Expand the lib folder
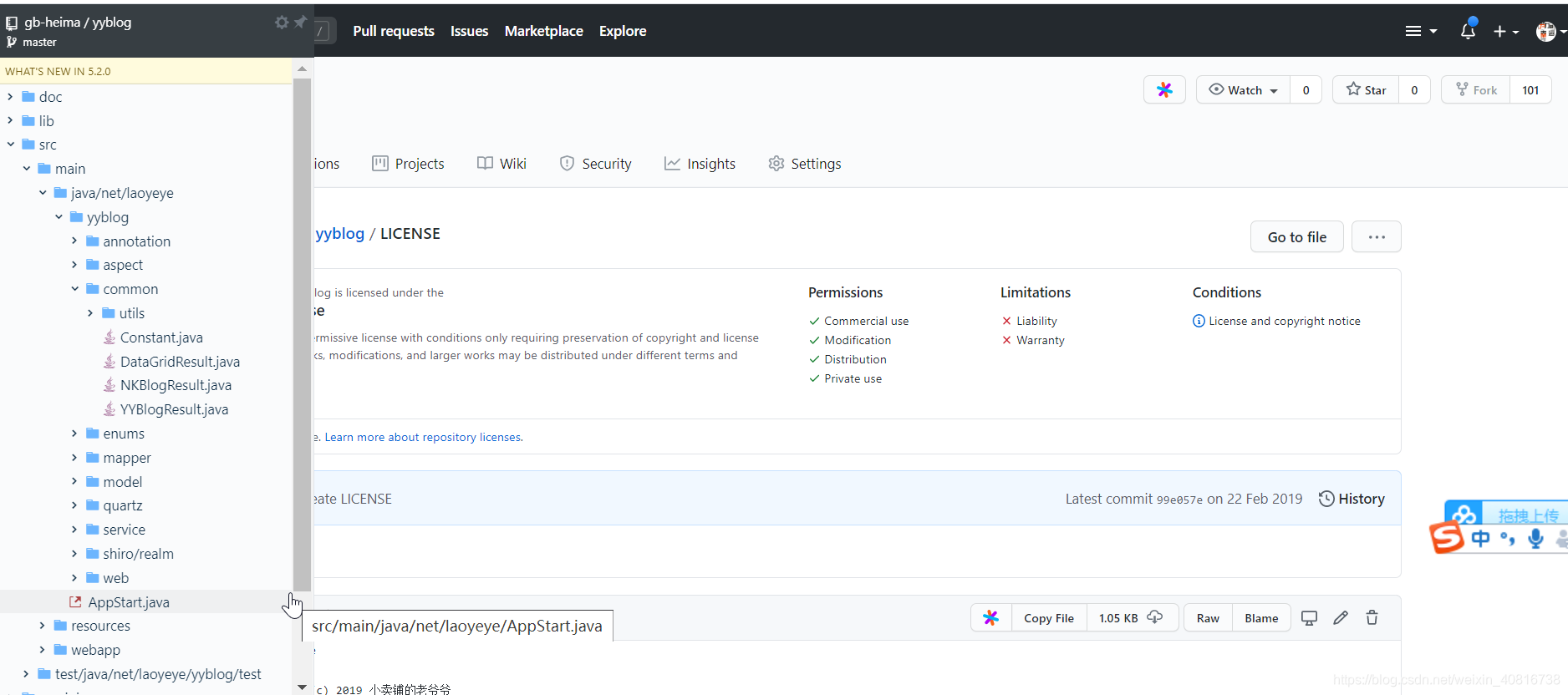 (11, 121)
